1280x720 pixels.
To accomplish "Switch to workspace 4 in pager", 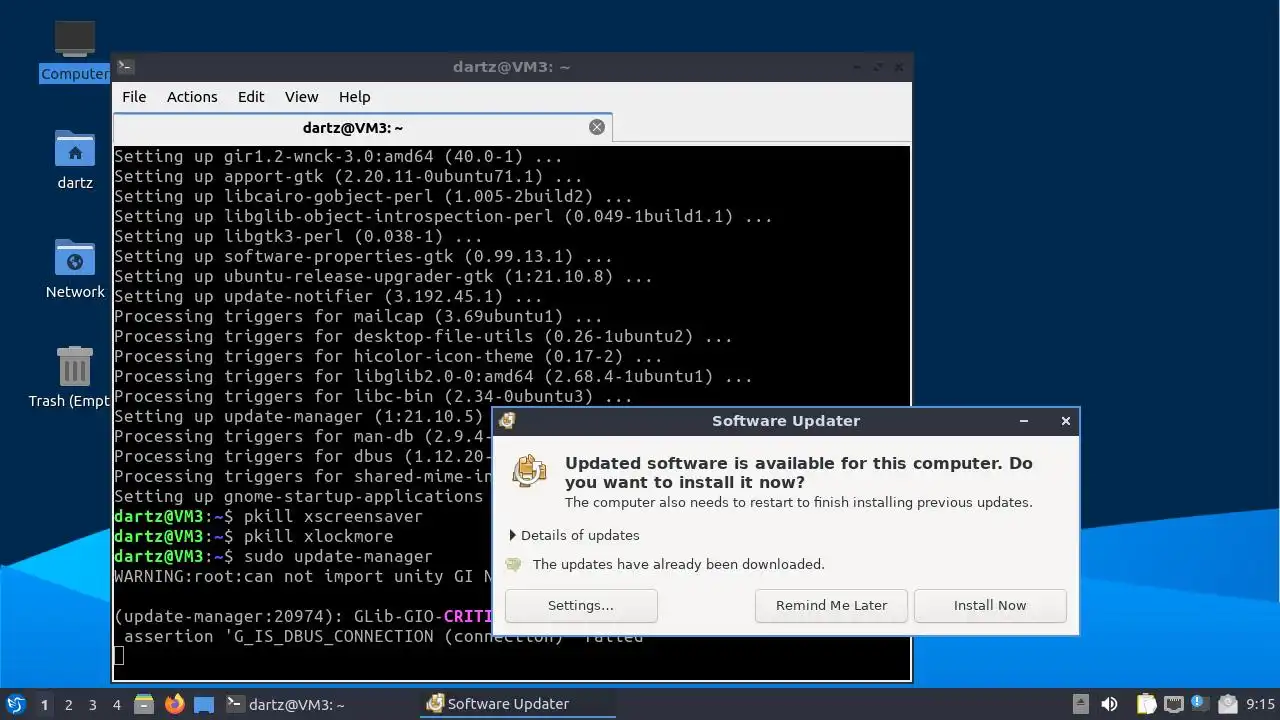I will pyautogui.click(x=116, y=704).
